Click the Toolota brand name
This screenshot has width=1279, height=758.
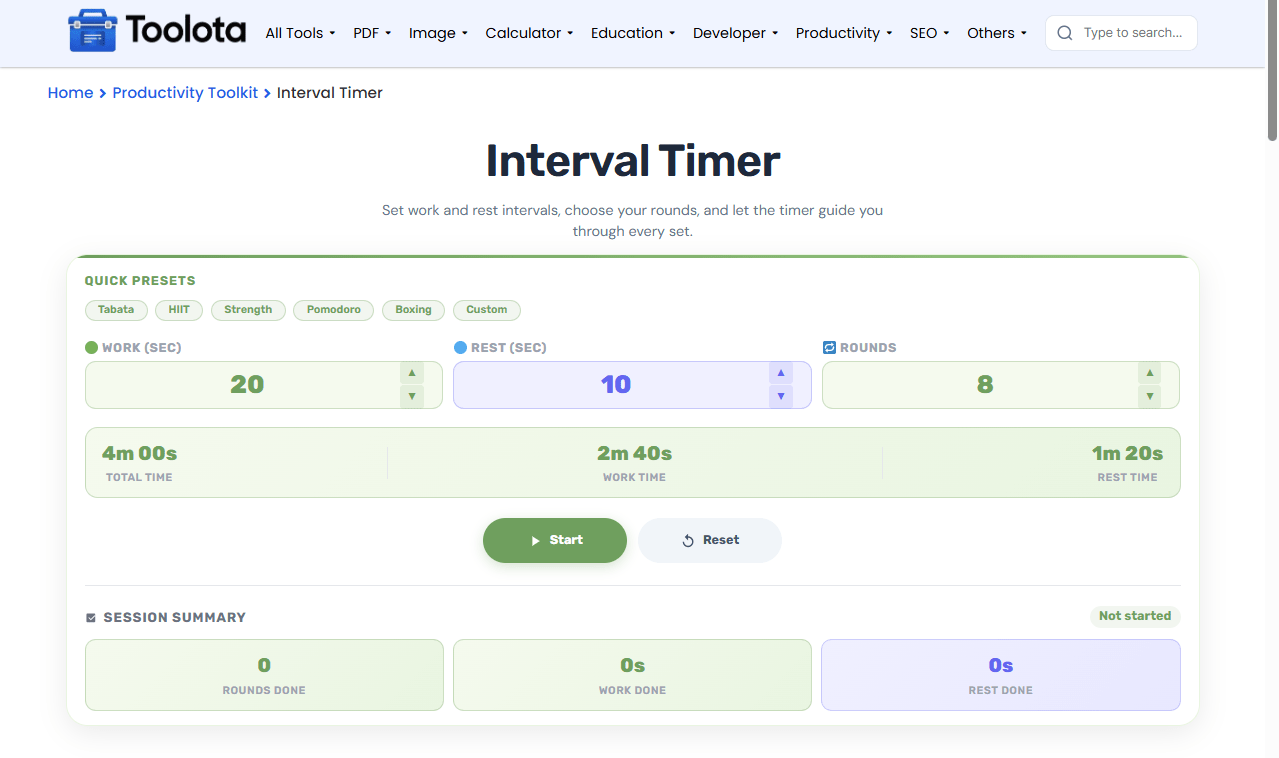click(x=186, y=31)
